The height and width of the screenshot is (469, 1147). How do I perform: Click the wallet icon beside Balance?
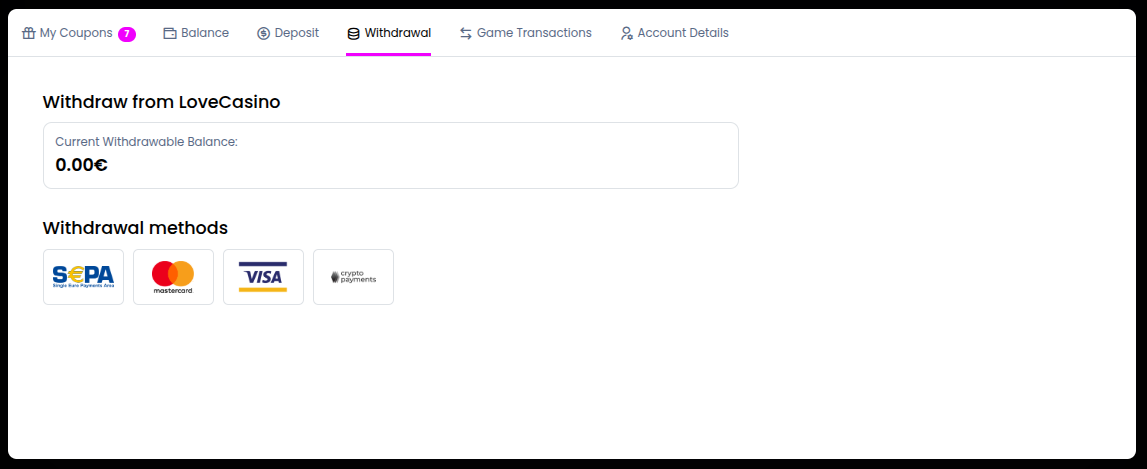coord(170,33)
